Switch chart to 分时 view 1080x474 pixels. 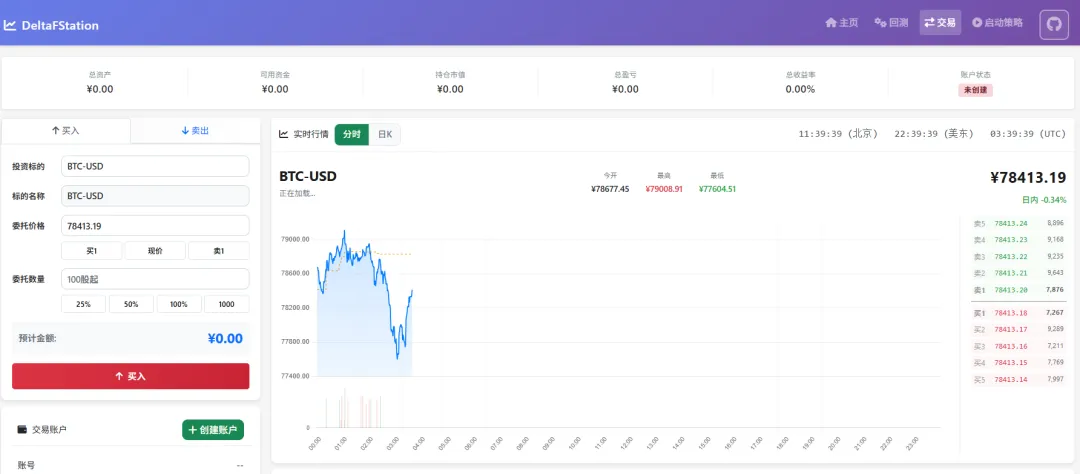coord(351,134)
